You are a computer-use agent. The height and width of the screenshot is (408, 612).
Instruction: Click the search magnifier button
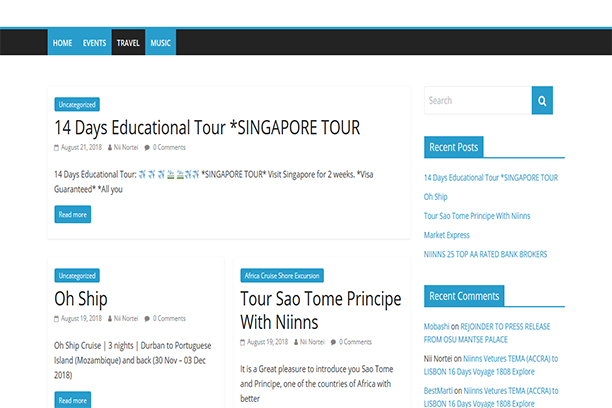pos(541,100)
